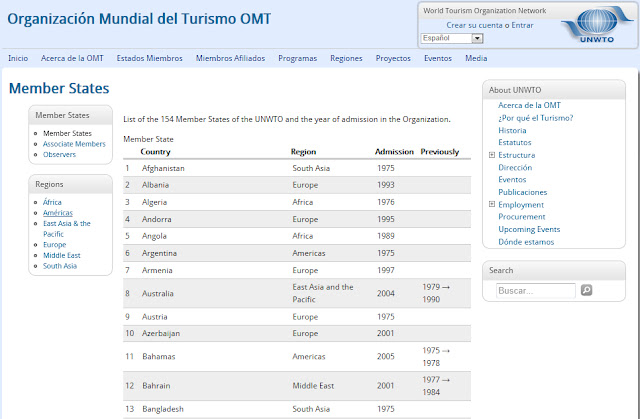Select Américas region link
This screenshot has width=640, height=419.
[x=58, y=213]
